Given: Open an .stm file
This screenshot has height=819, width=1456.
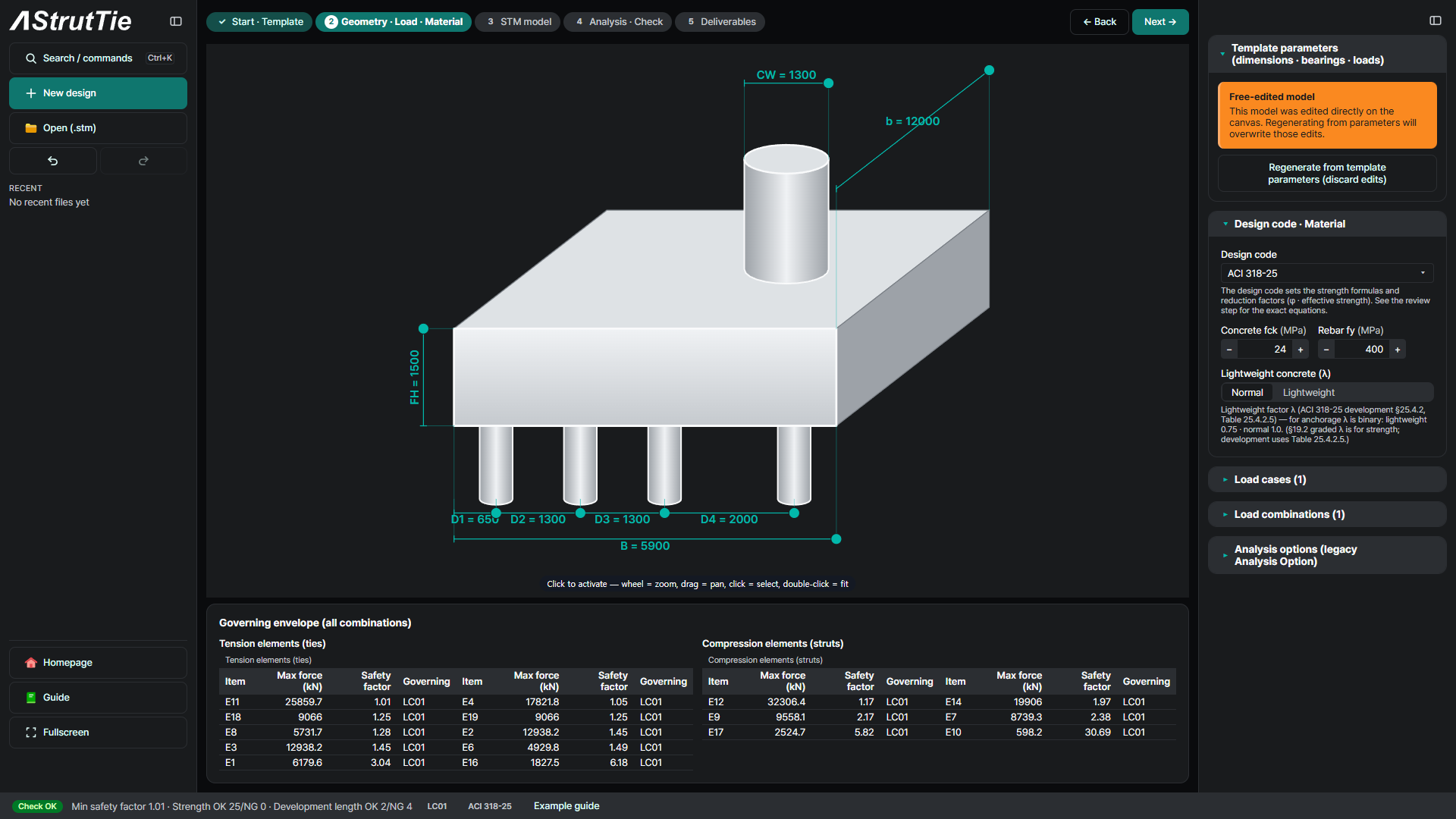Looking at the screenshot, I should (x=98, y=128).
